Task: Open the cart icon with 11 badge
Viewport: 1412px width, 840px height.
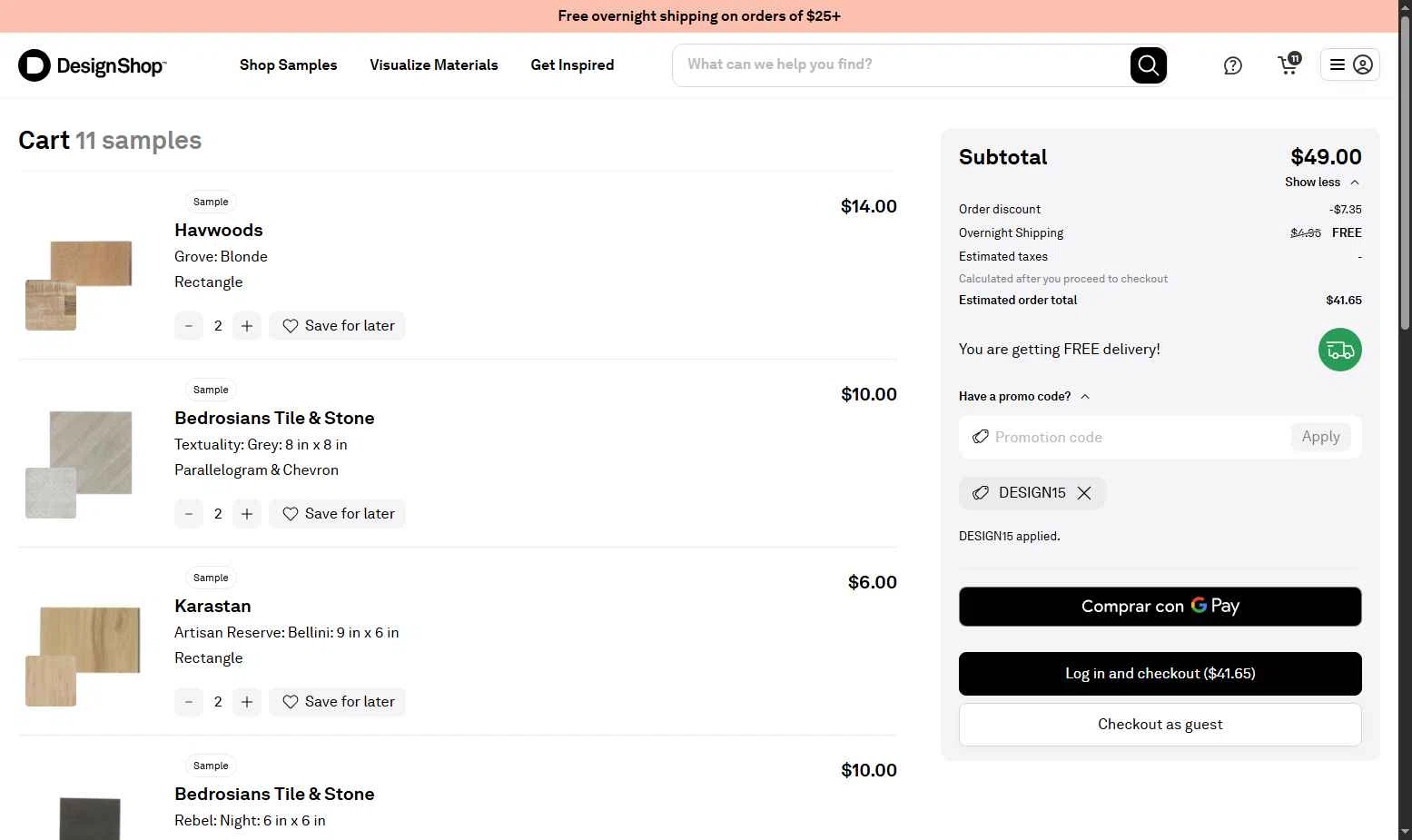Action: (1289, 64)
